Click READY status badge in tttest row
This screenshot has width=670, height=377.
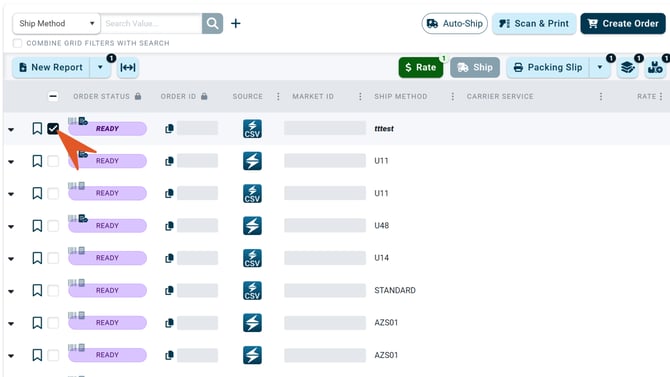pyautogui.click(x=107, y=129)
